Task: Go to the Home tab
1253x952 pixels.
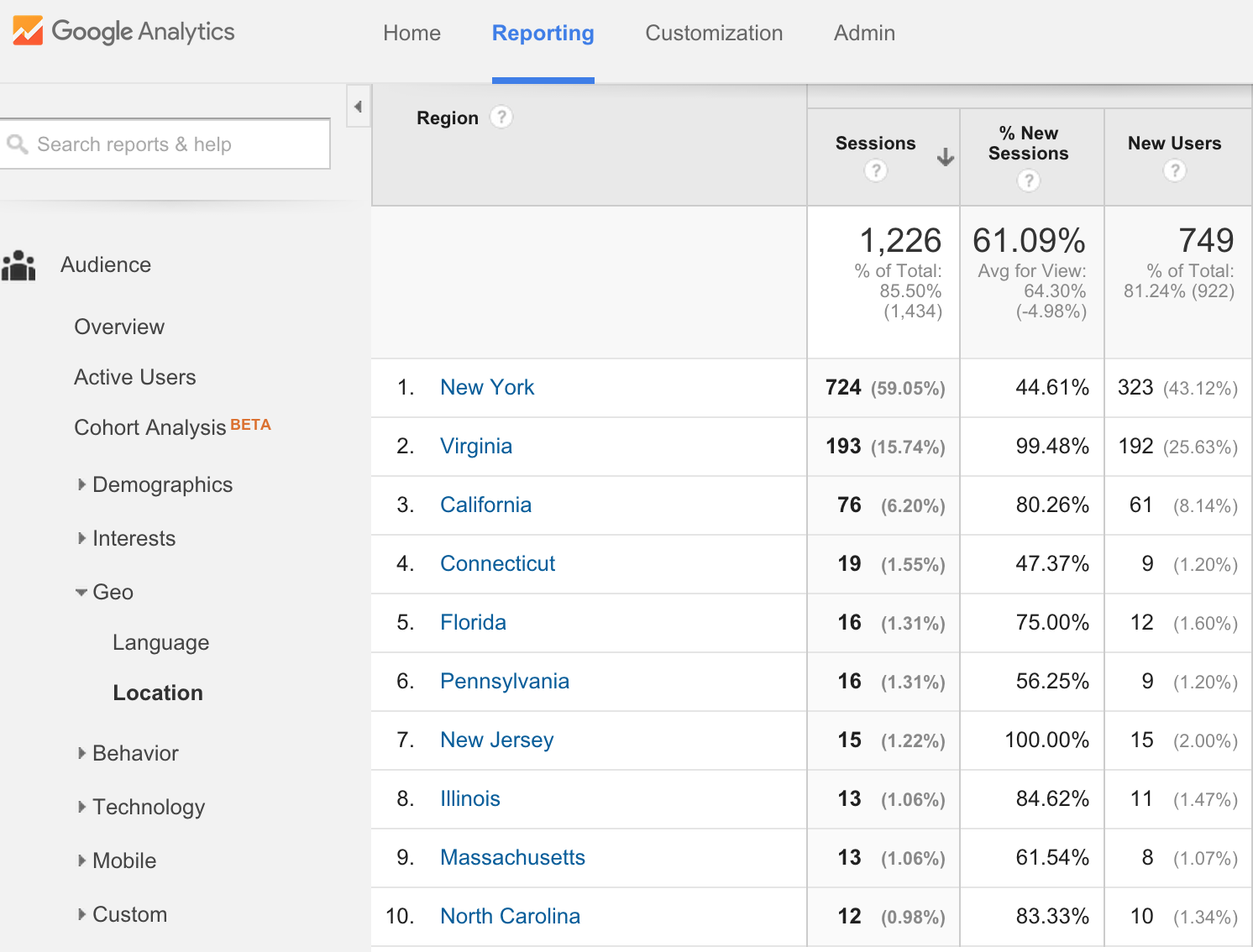Action: tap(412, 33)
